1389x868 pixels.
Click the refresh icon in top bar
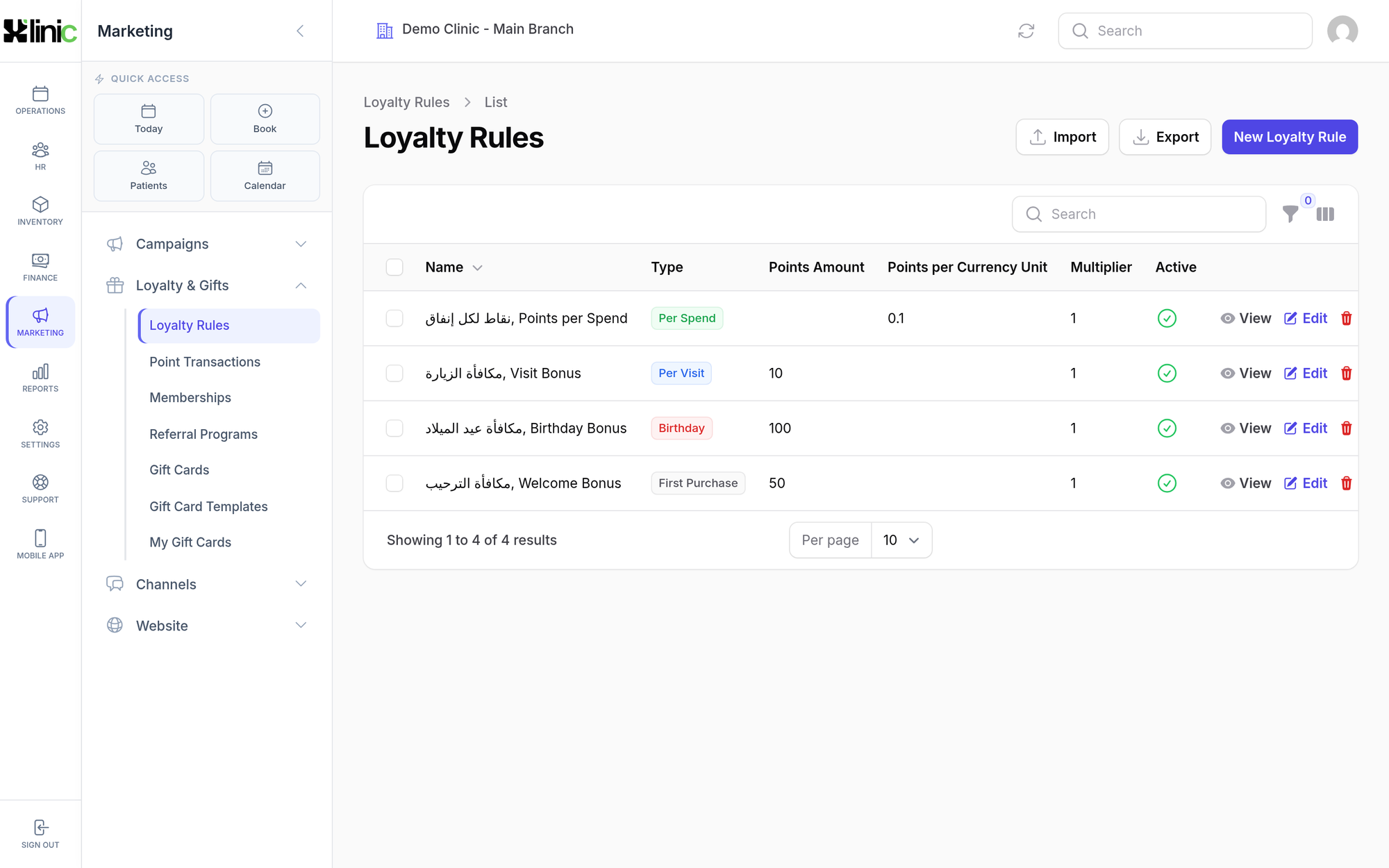point(1026,31)
